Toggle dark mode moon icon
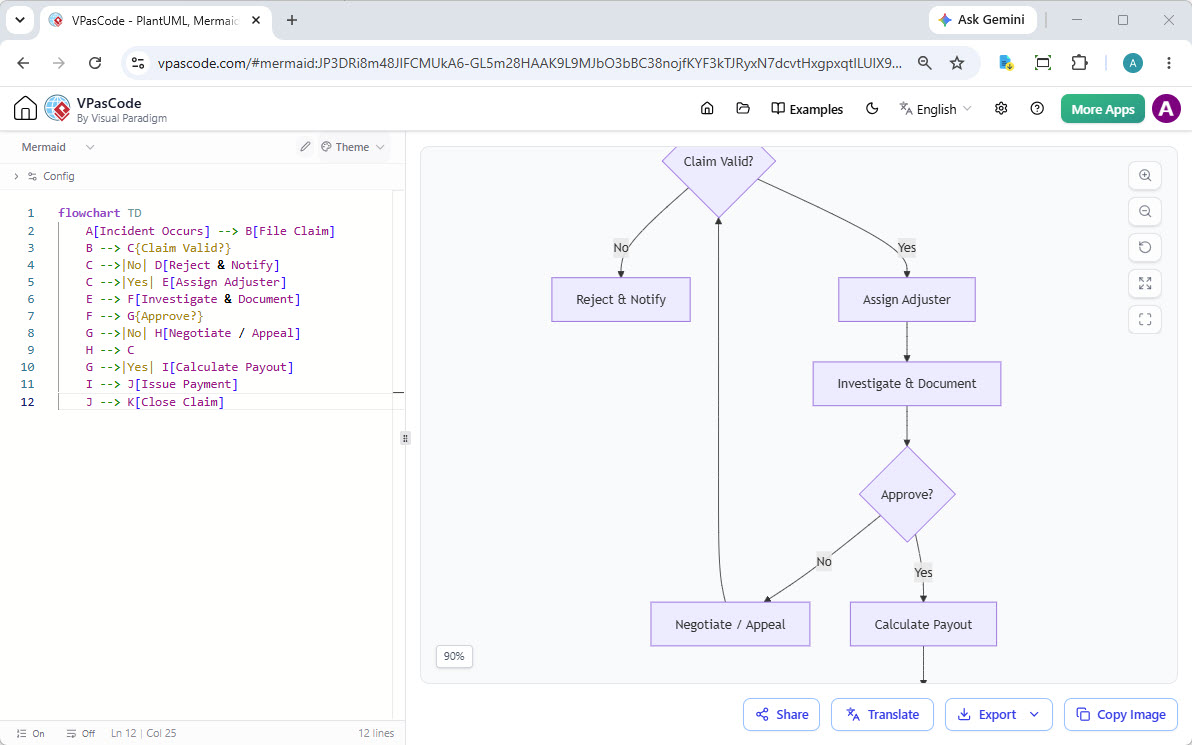 point(872,109)
